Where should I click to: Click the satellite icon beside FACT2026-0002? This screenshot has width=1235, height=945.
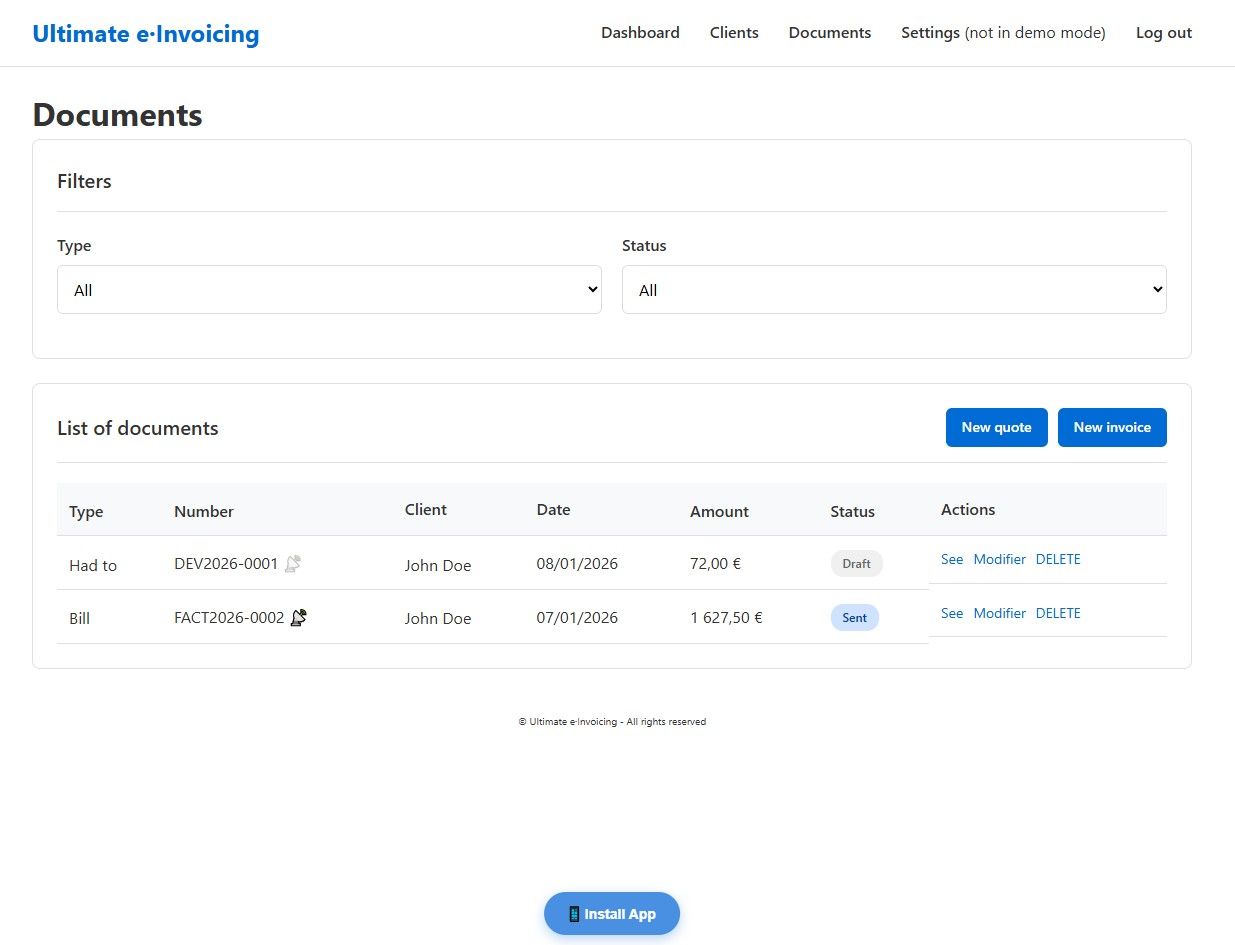298,618
